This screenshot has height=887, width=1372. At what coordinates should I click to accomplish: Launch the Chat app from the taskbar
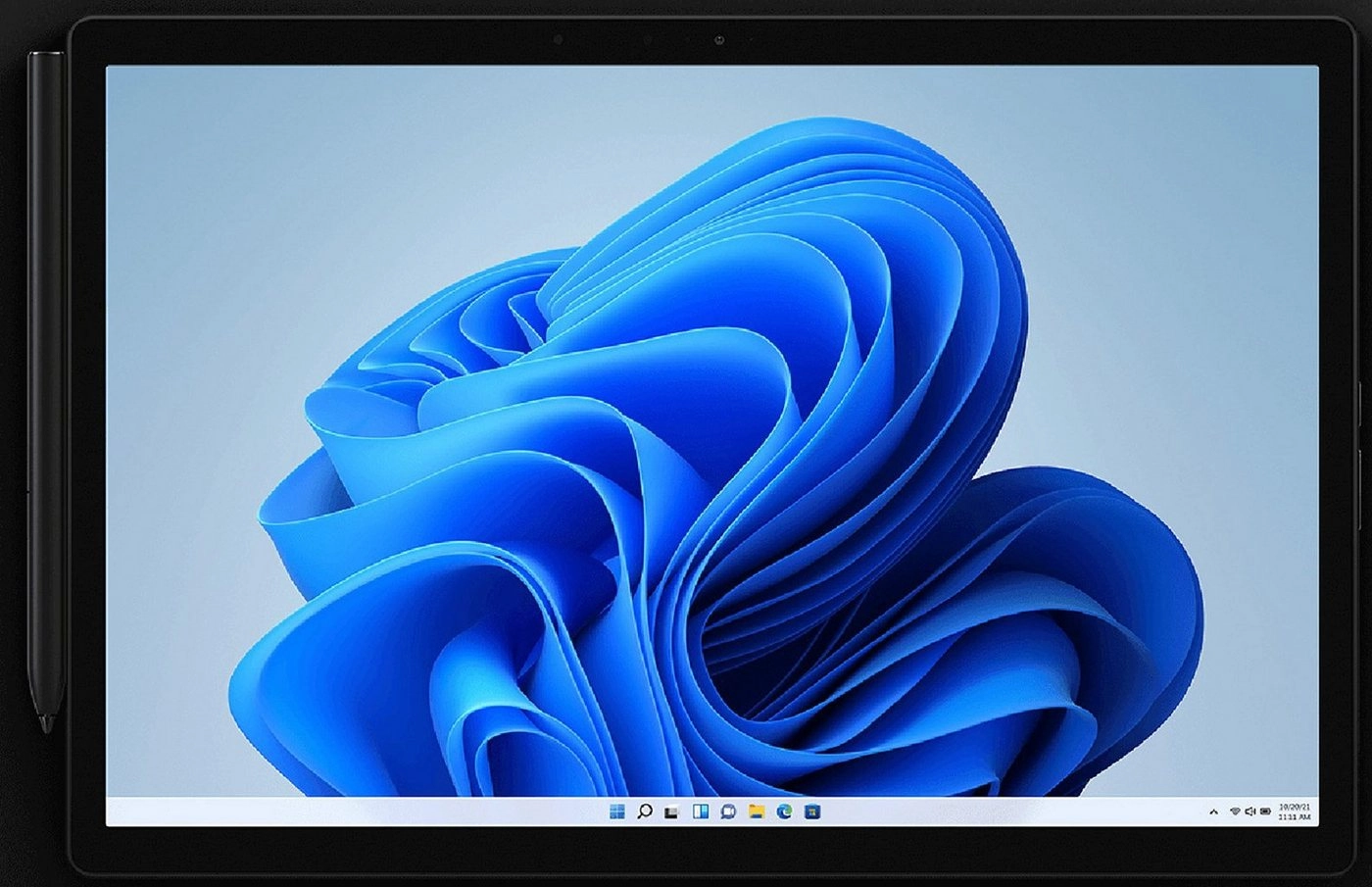pyautogui.click(x=728, y=812)
